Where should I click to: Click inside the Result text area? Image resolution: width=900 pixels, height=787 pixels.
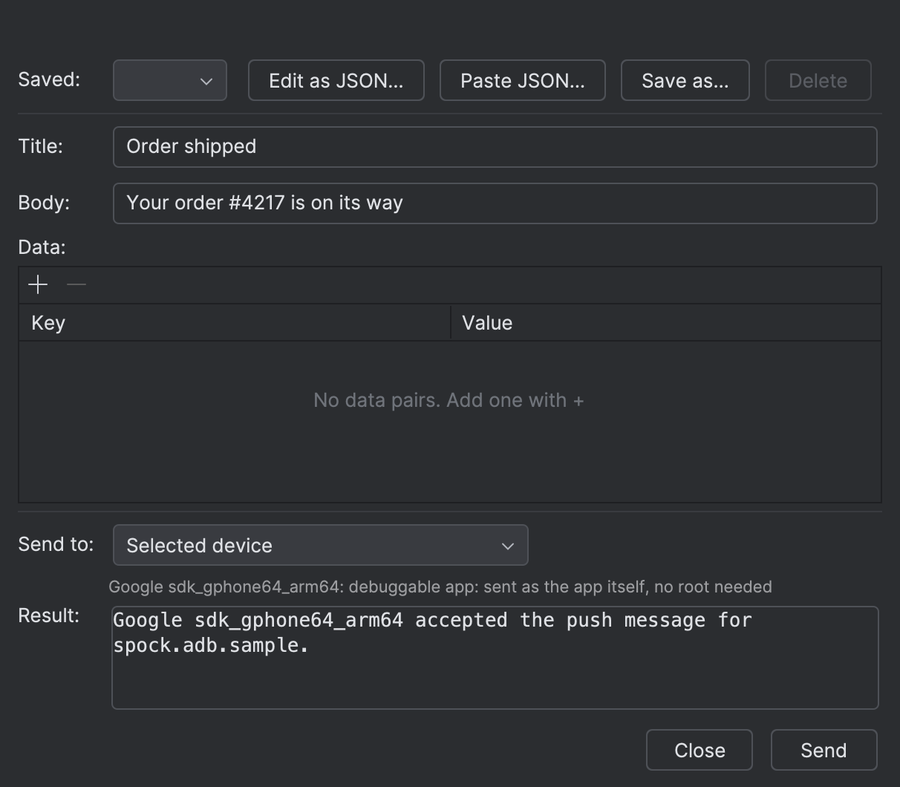[495, 658]
